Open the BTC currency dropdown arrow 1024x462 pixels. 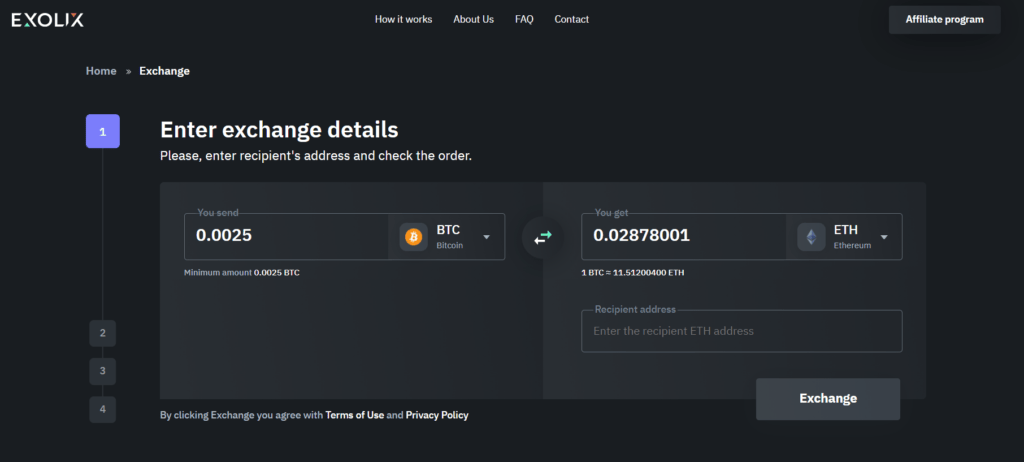[487, 237]
